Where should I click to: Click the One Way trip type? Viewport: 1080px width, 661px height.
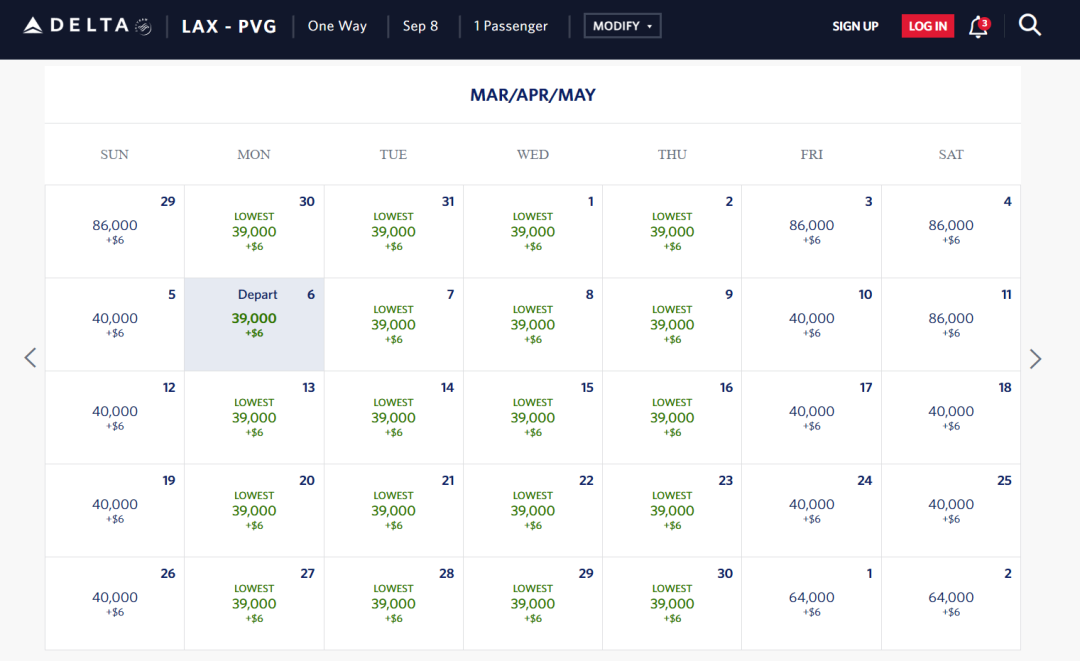point(337,26)
